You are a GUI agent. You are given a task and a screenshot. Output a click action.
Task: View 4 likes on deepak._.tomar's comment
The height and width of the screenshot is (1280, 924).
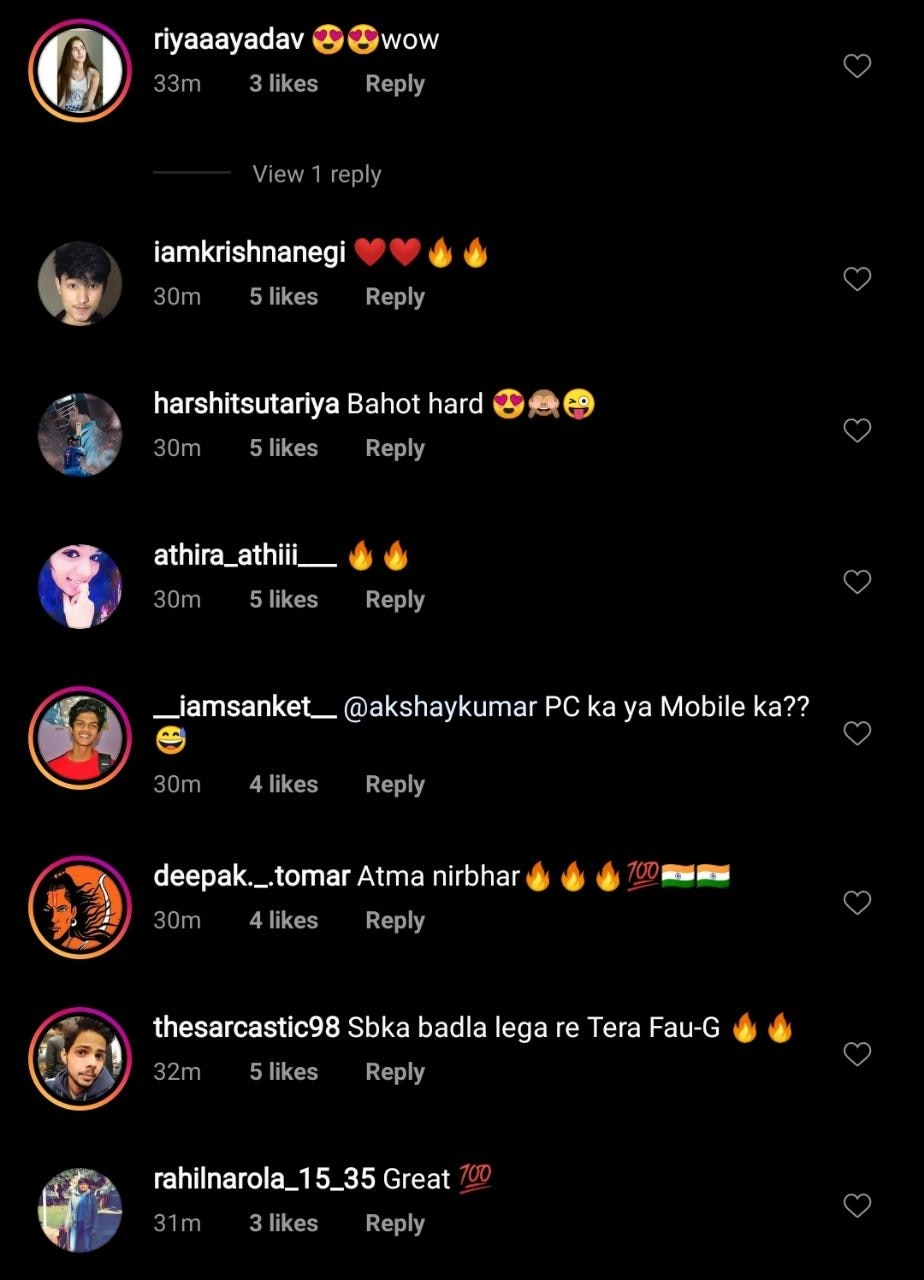pos(283,920)
